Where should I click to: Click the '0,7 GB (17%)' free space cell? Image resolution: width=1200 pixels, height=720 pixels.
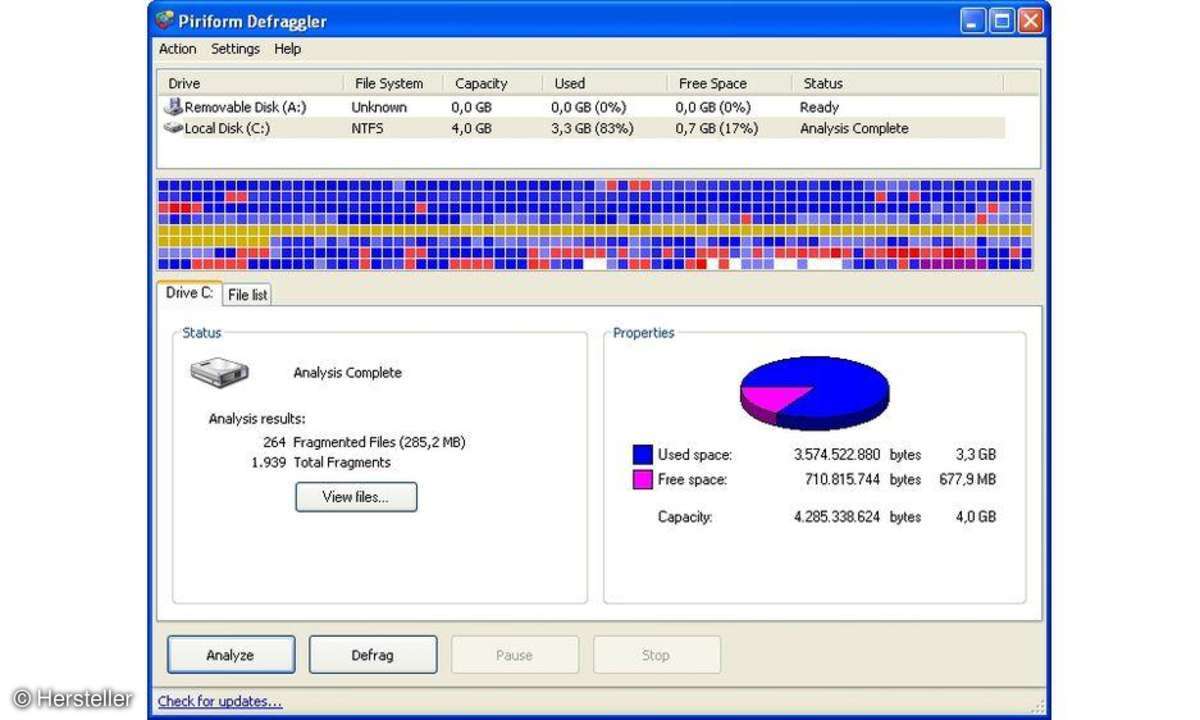point(716,128)
